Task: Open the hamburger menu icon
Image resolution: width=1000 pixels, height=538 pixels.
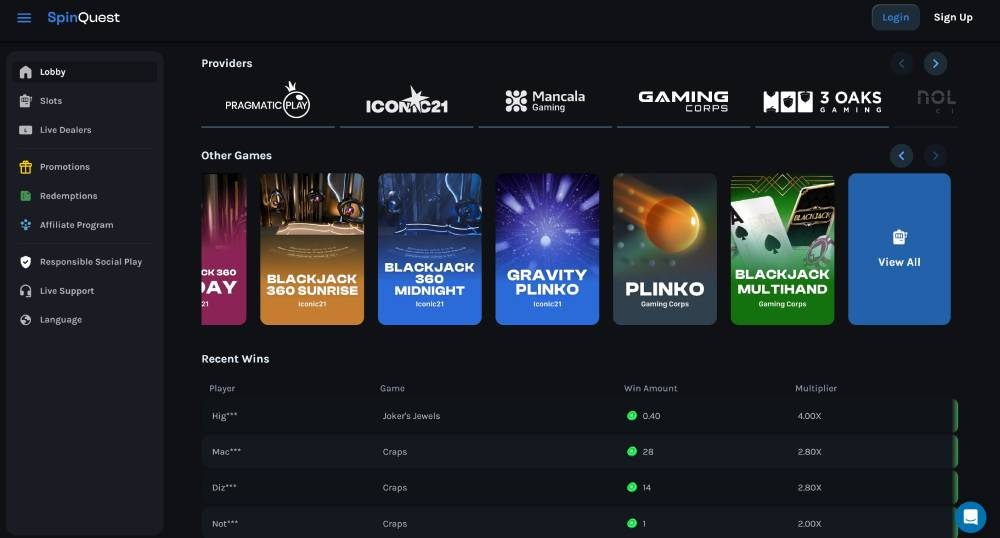Action: coord(24,18)
